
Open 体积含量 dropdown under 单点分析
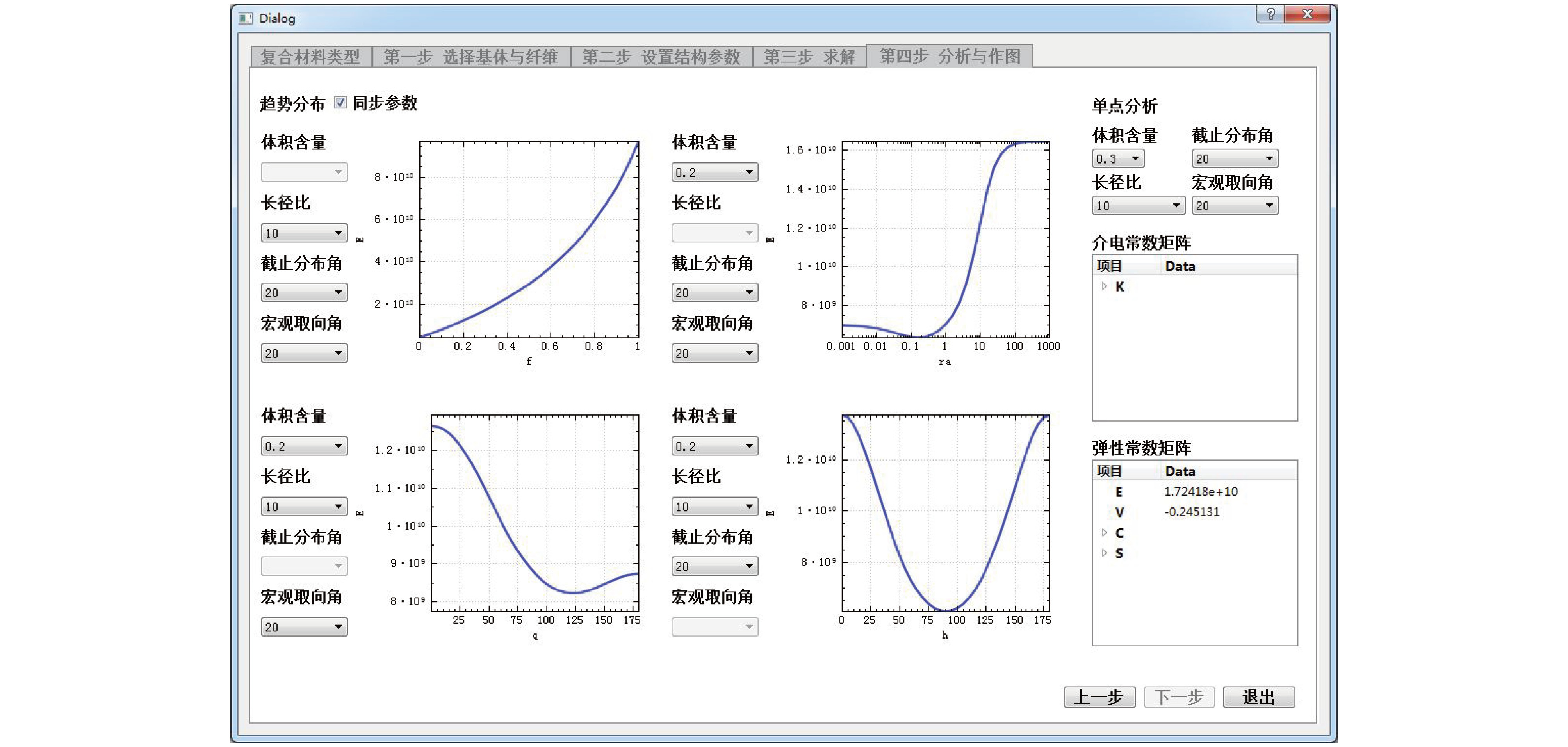tap(1117, 159)
